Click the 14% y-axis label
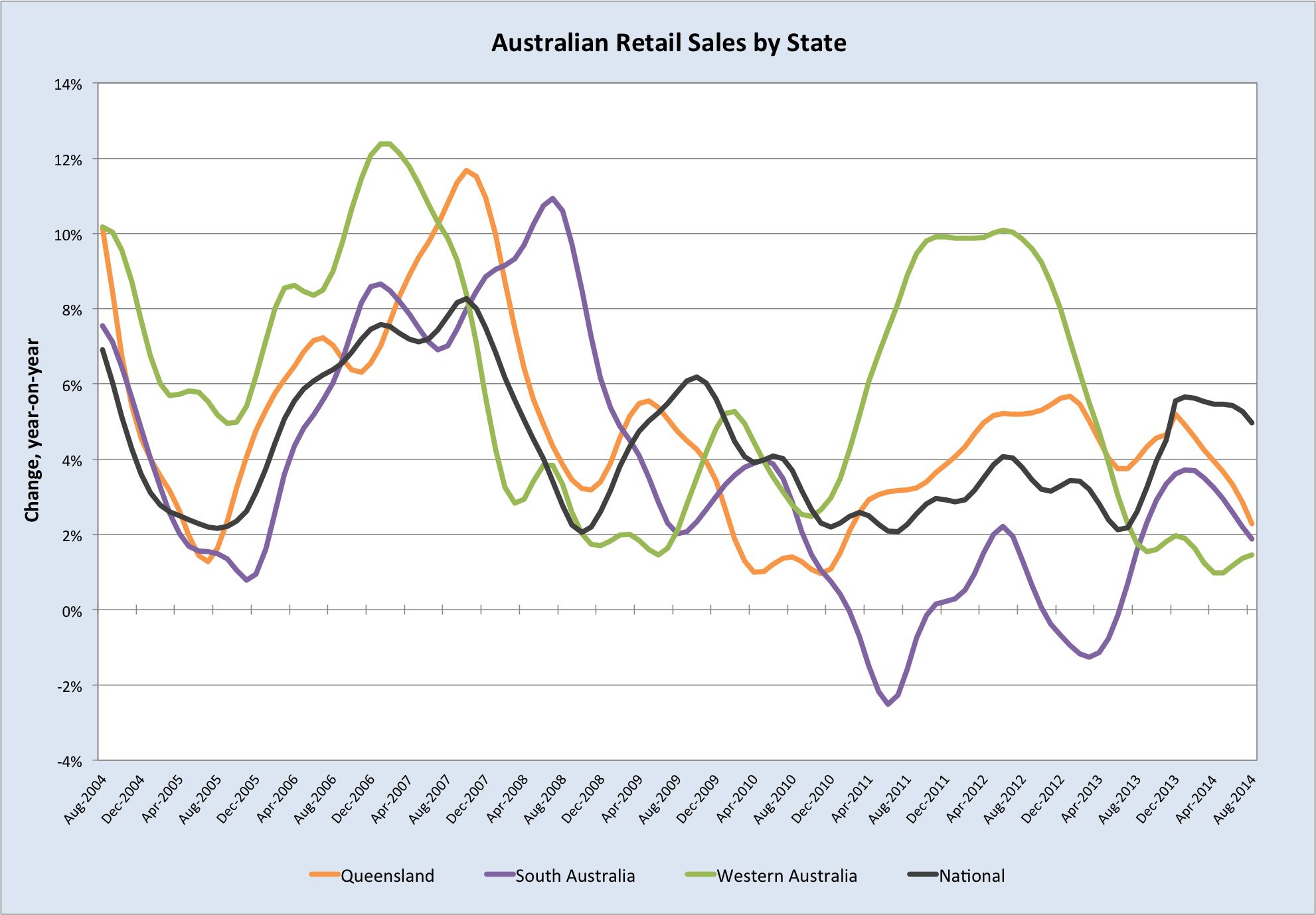 pos(68,85)
